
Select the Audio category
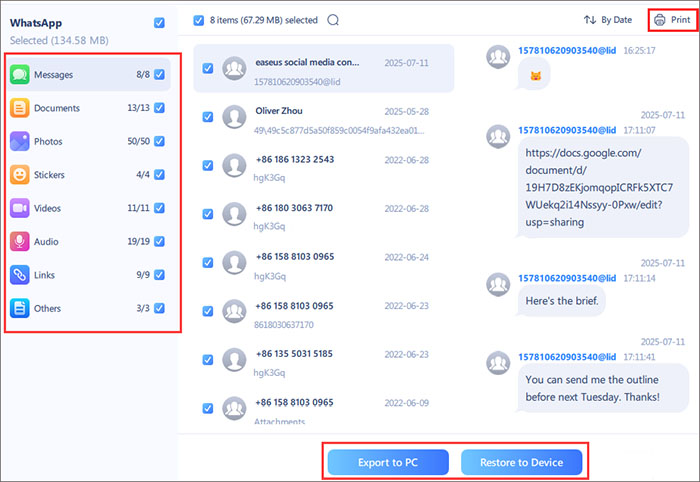[x=89, y=241]
